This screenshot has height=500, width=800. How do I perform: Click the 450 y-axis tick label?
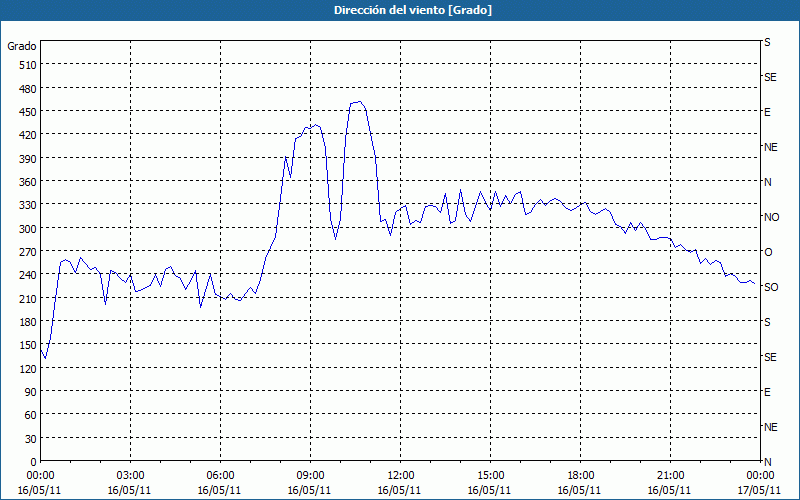pos(28,112)
